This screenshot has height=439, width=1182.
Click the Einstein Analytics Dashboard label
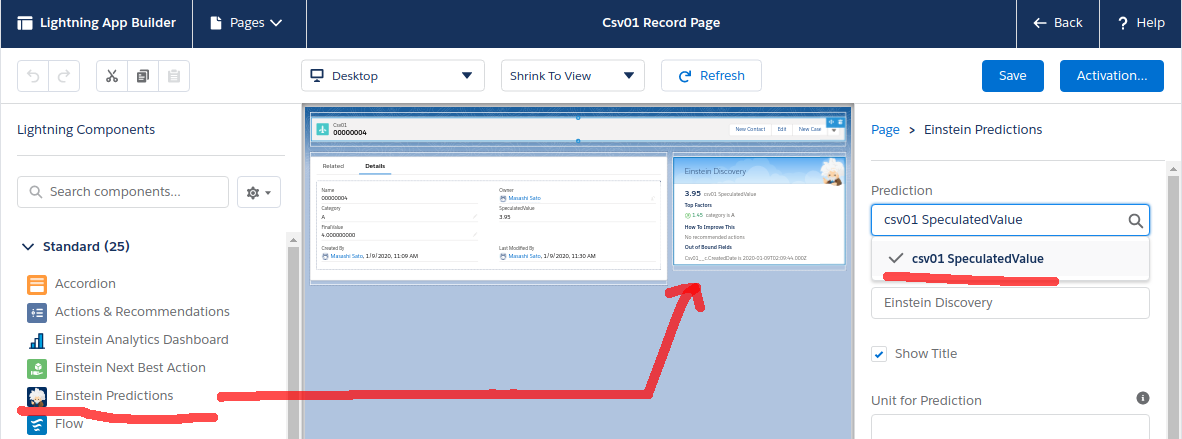[x=142, y=339]
